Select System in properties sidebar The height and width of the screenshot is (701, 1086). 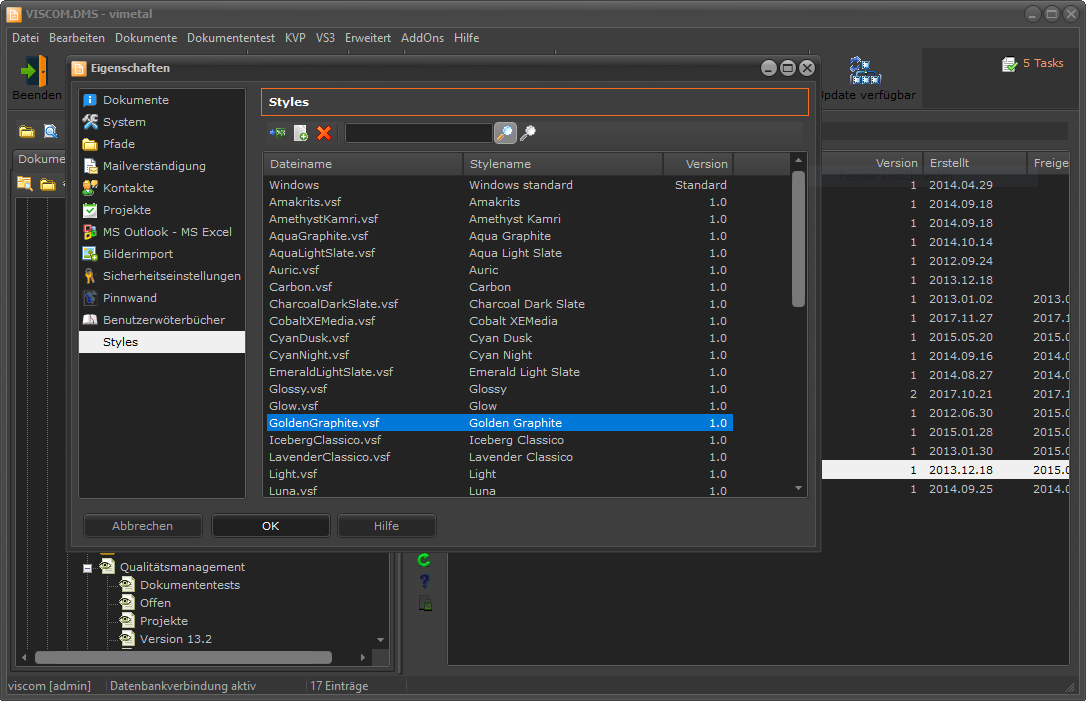(x=162, y=122)
